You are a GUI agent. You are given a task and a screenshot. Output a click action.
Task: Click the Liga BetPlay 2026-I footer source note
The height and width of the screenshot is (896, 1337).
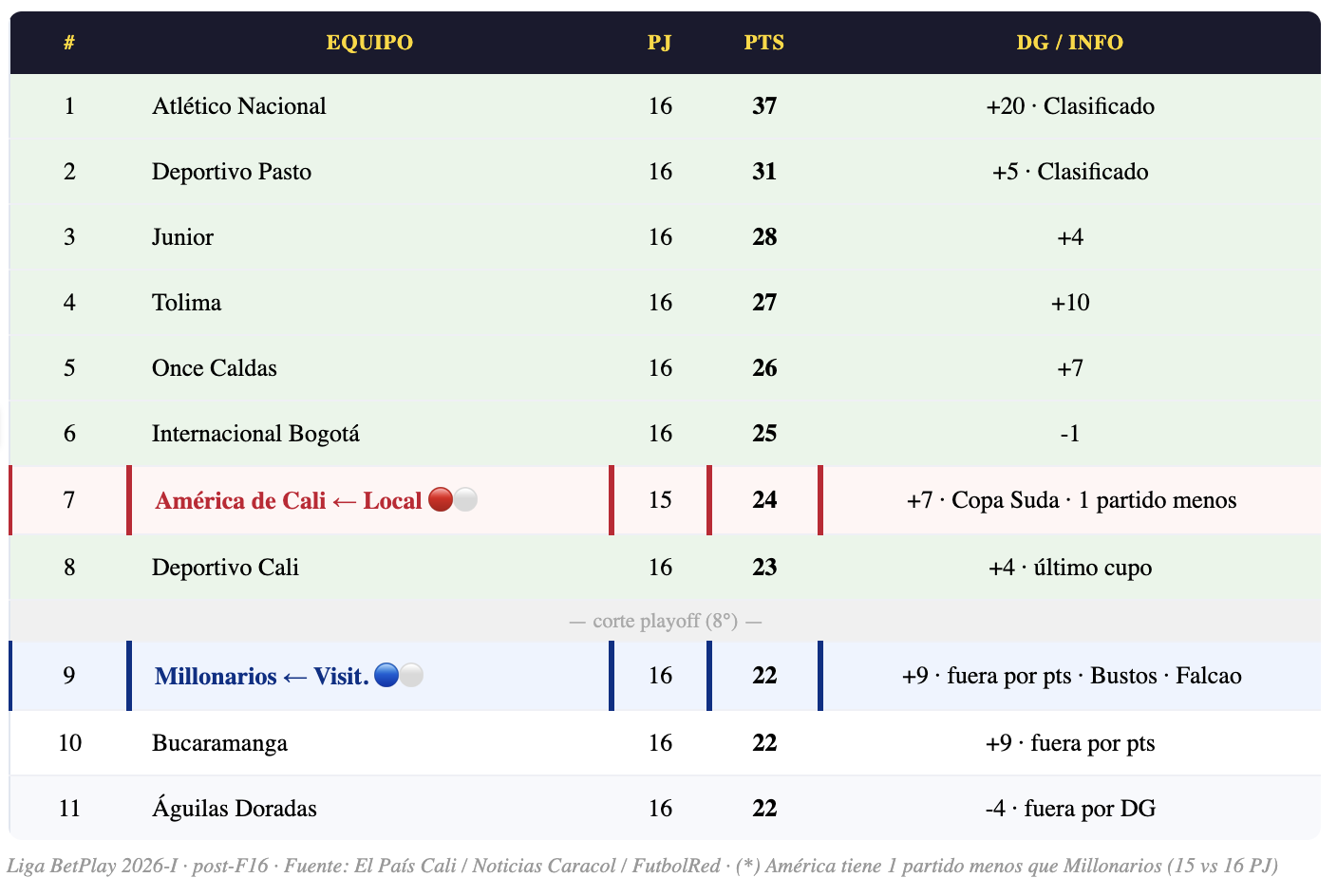[642, 866]
